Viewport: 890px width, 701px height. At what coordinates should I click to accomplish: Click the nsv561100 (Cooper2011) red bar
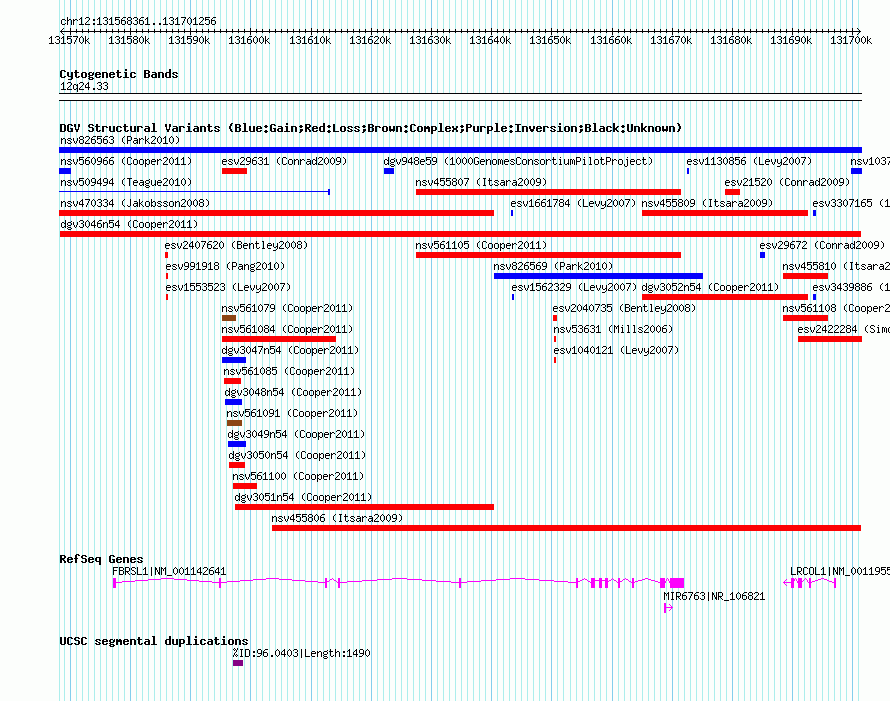(x=245, y=486)
